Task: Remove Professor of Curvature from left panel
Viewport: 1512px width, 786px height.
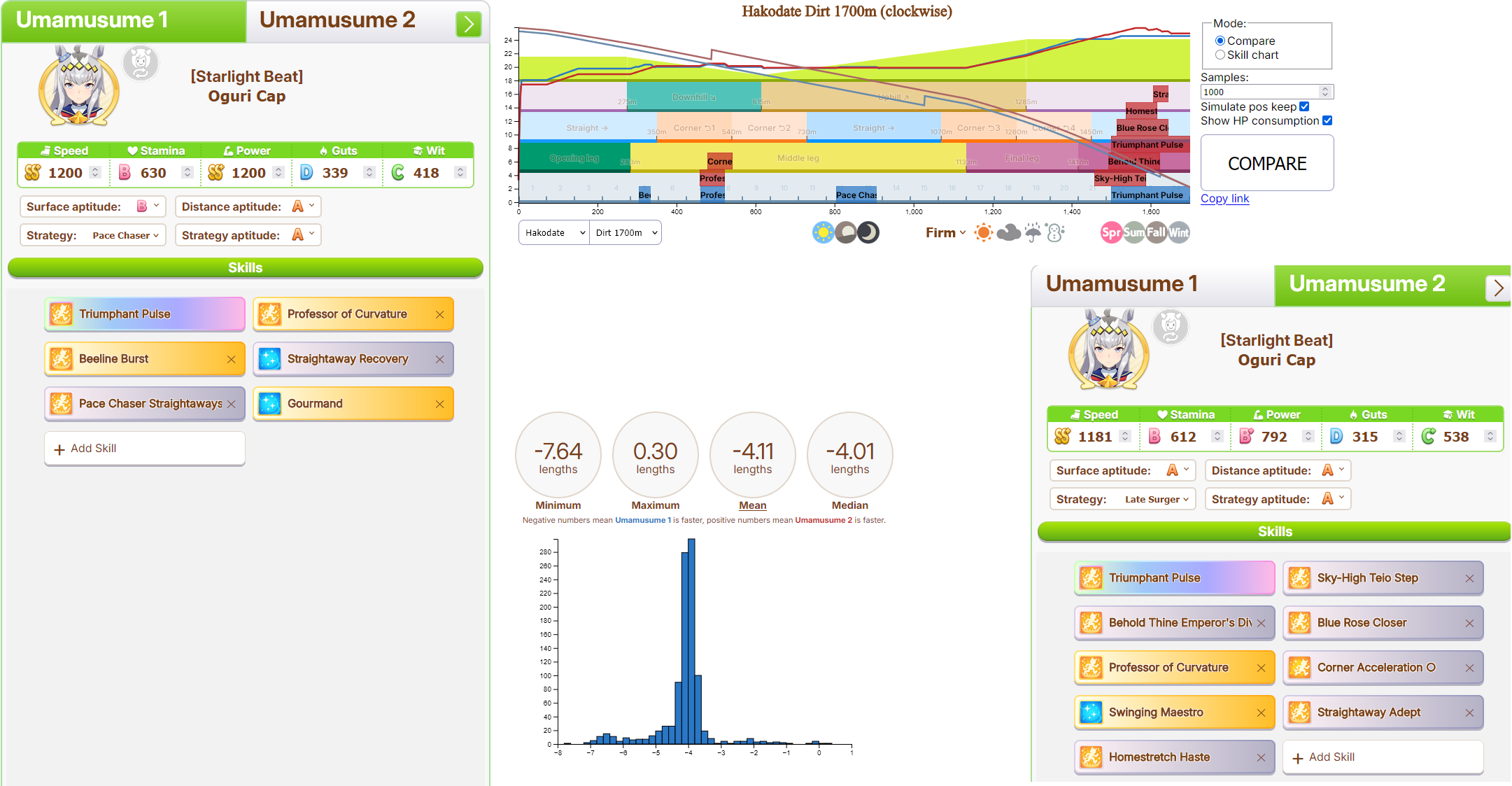Action: [x=439, y=314]
